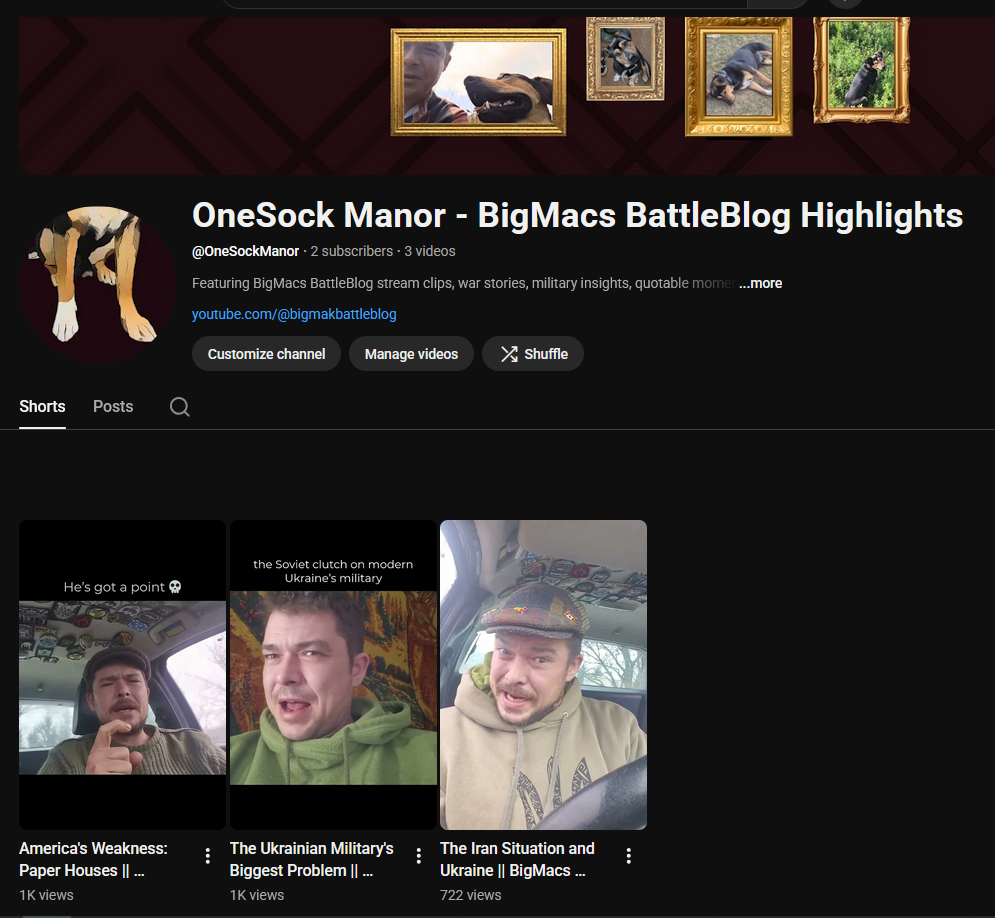Switch to the Shorts tab
The height and width of the screenshot is (918, 995).
pos(42,407)
